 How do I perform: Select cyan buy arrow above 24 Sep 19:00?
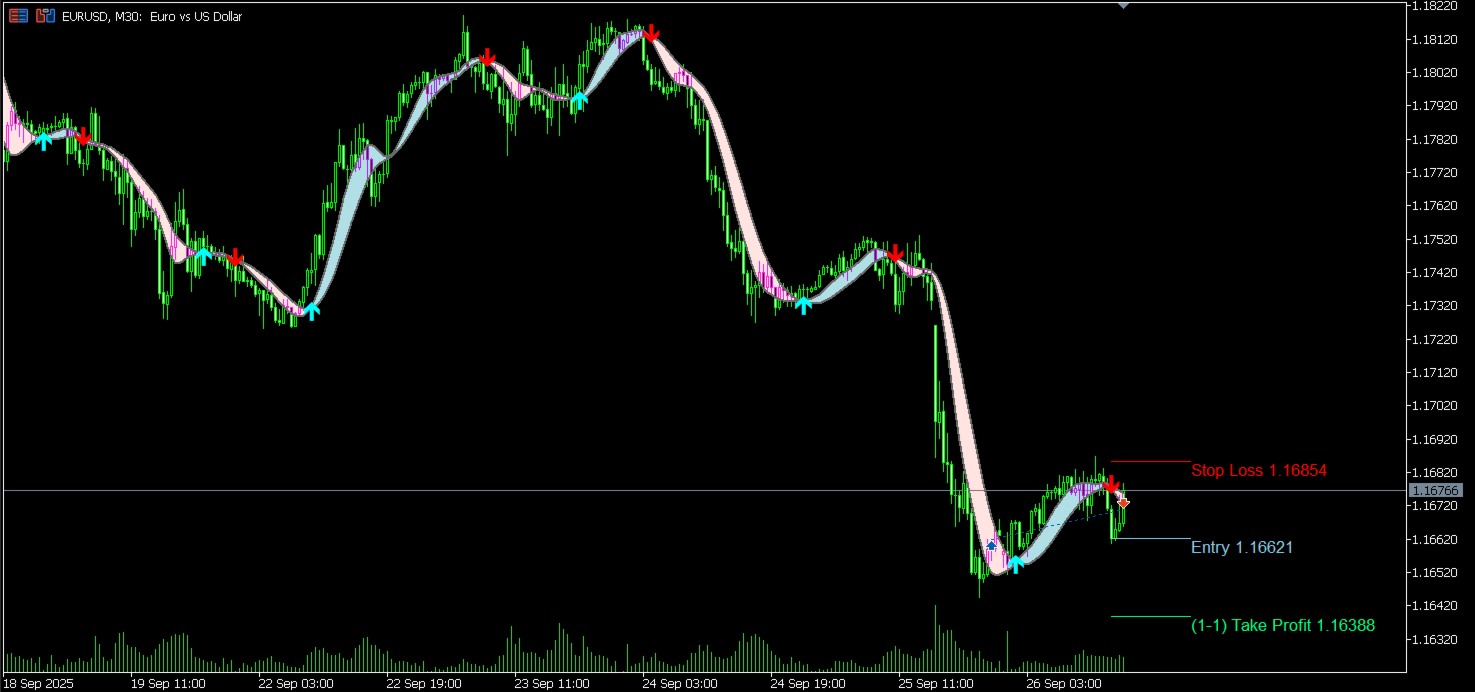(803, 305)
